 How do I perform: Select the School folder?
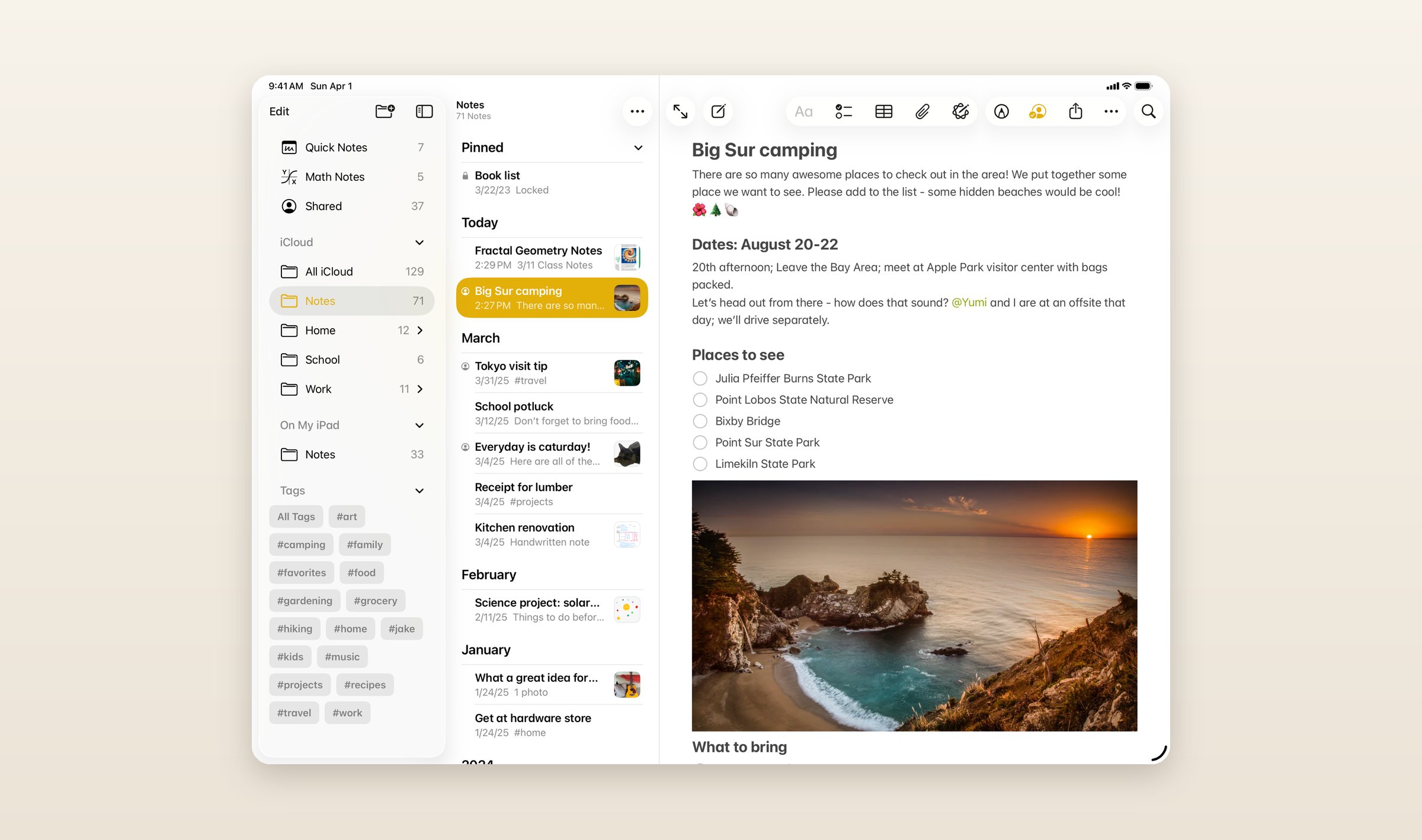tap(352, 360)
